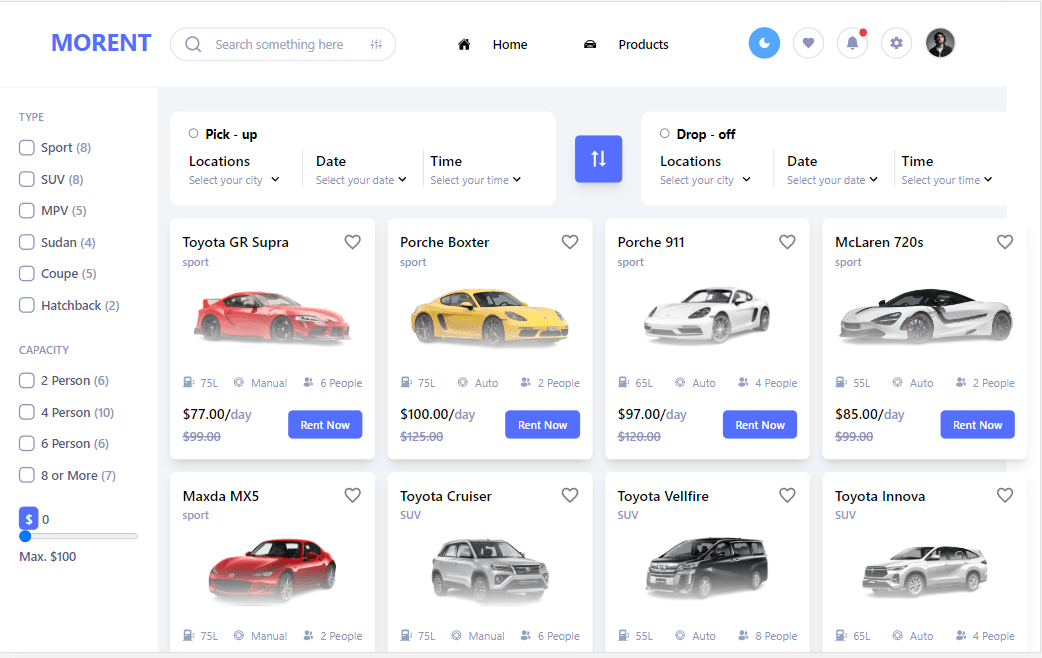Click the home house icon
Screen dimensions: 1042x658
[464, 45]
